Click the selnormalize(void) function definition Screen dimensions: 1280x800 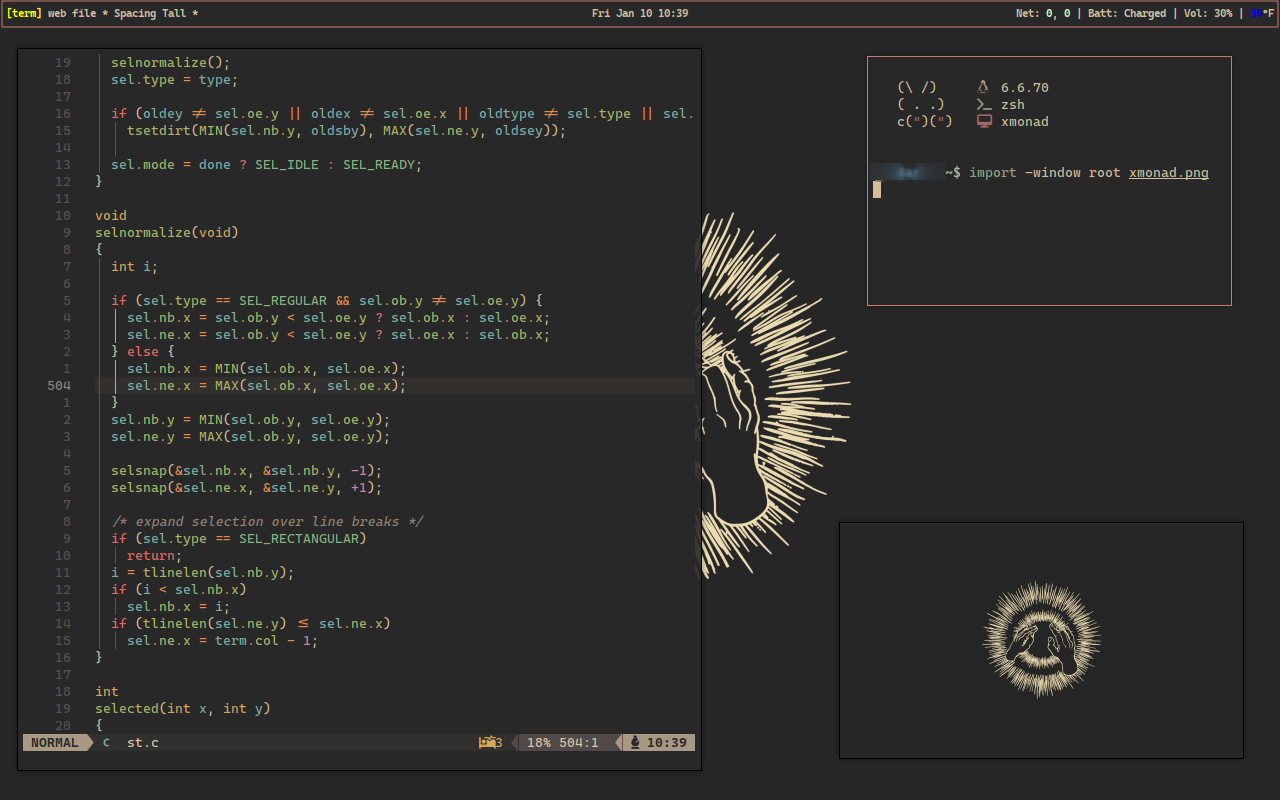pos(167,233)
